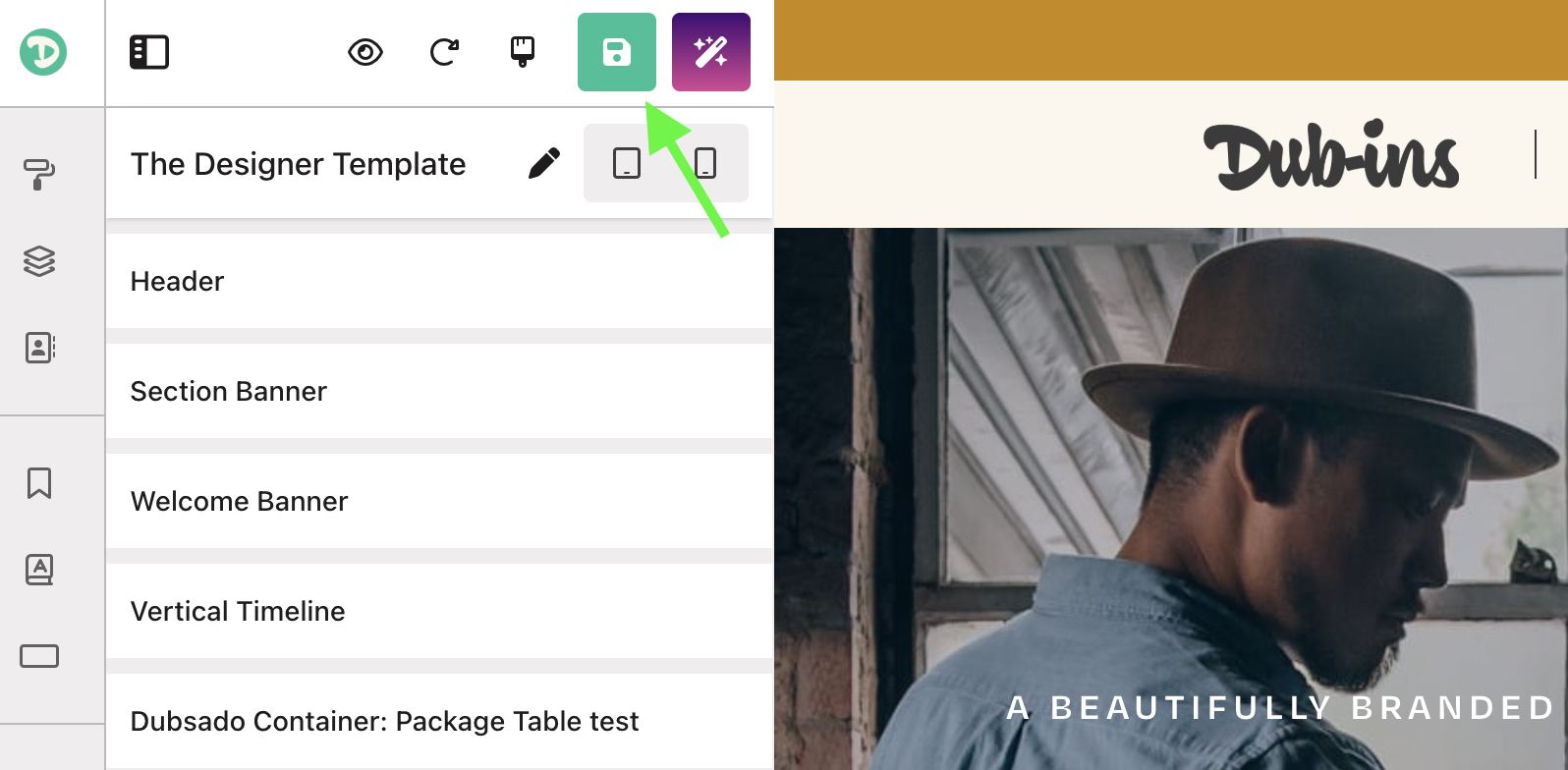Open the contact card icon in the sidebar
1568x770 pixels.
click(39, 348)
